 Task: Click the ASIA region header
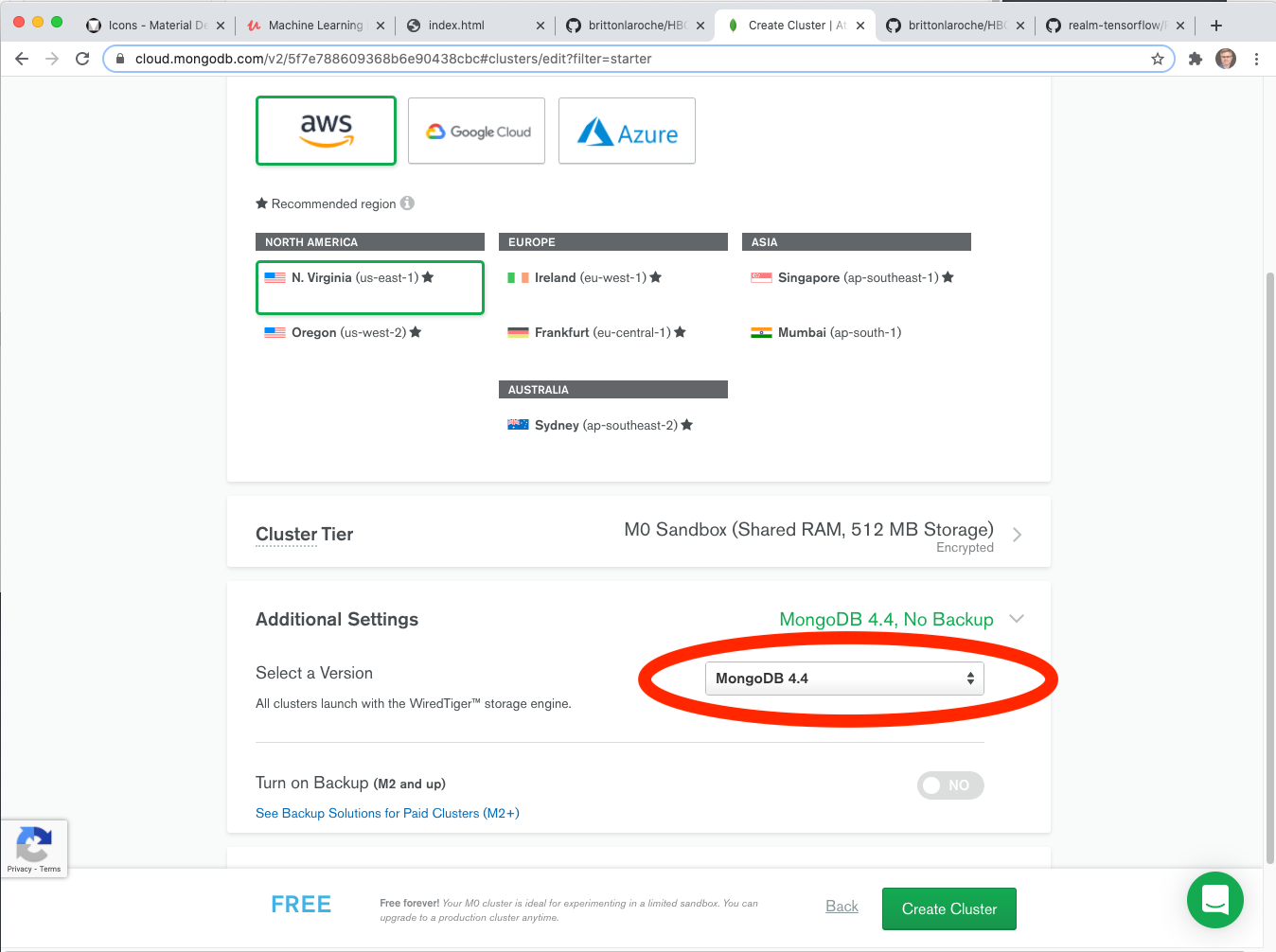tap(857, 242)
